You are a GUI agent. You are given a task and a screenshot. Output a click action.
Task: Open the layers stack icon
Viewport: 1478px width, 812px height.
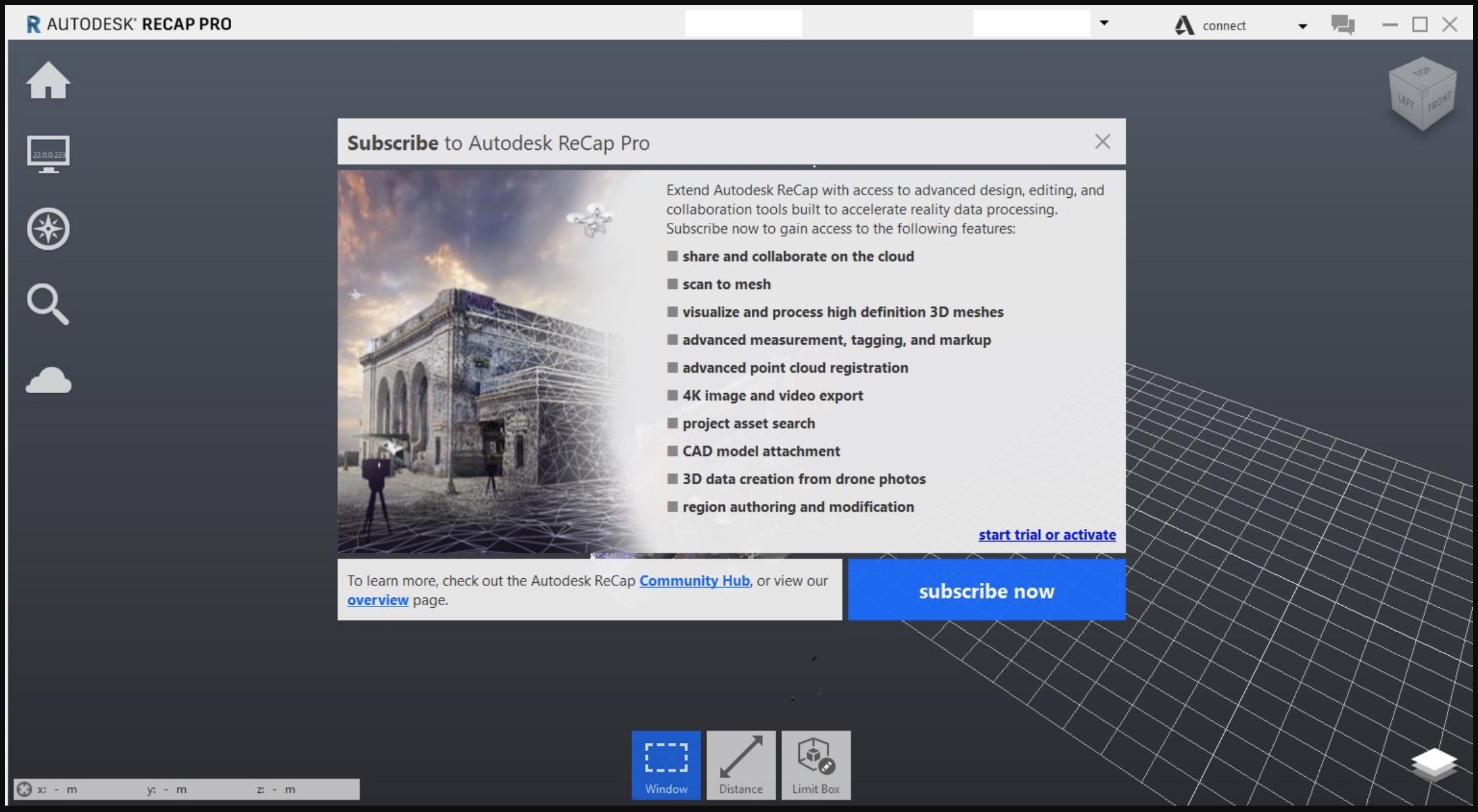[1433, 763]
